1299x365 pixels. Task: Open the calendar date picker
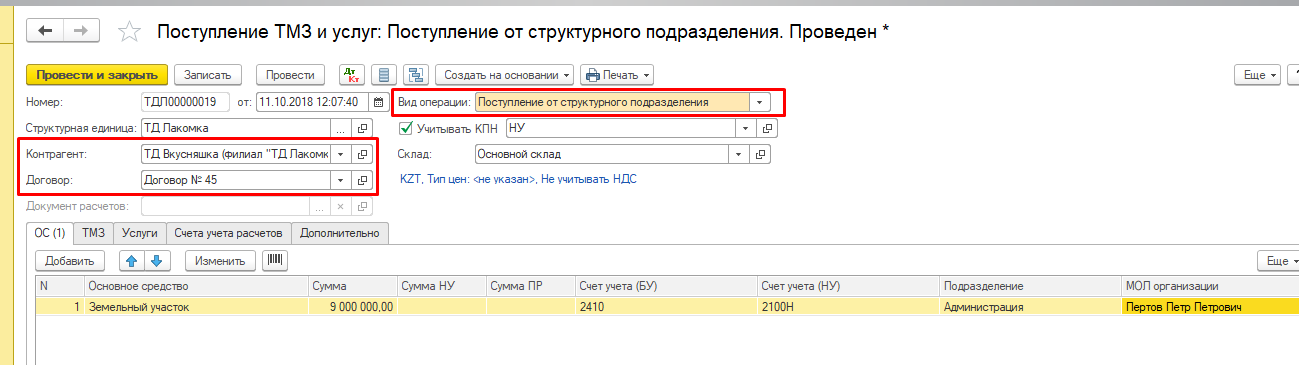378,101
